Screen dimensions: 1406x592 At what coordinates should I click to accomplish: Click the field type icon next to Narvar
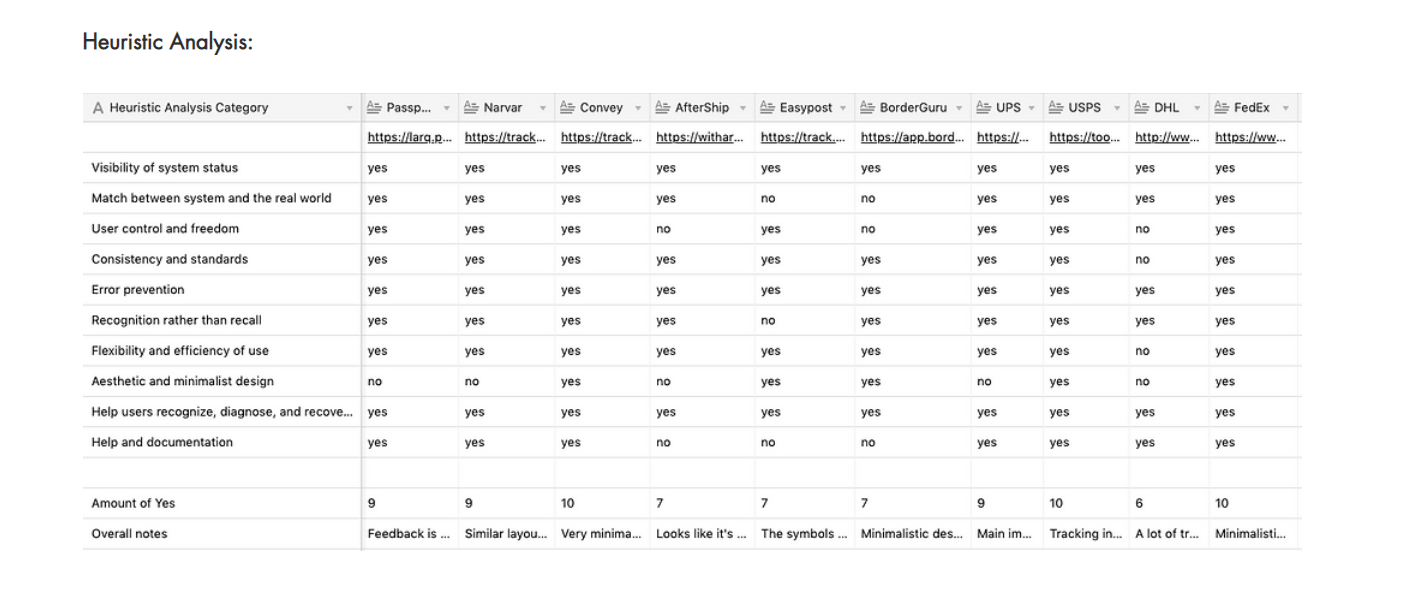(472, 108)
